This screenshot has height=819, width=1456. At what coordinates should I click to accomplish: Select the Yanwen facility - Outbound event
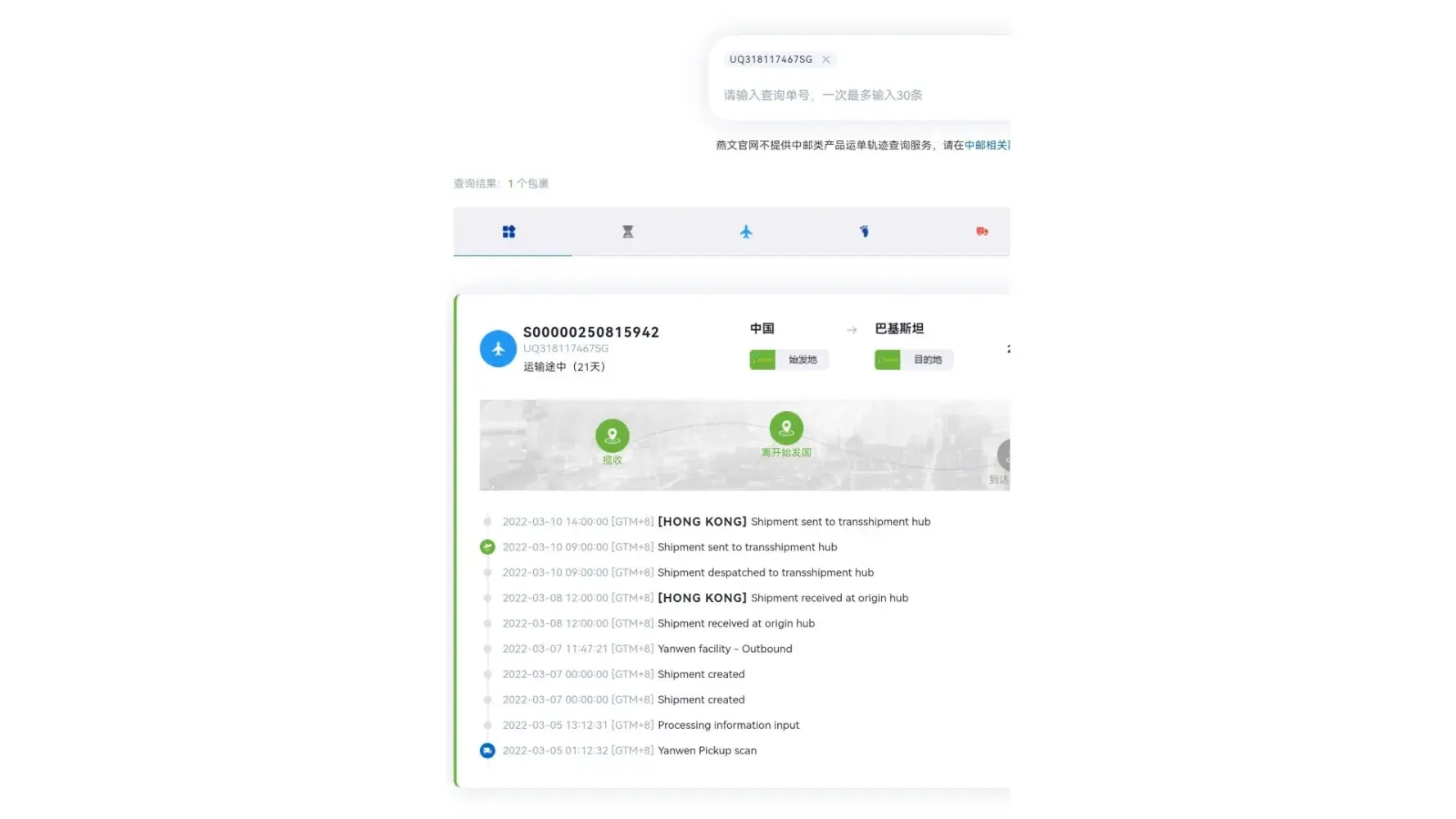click(724, 649)
